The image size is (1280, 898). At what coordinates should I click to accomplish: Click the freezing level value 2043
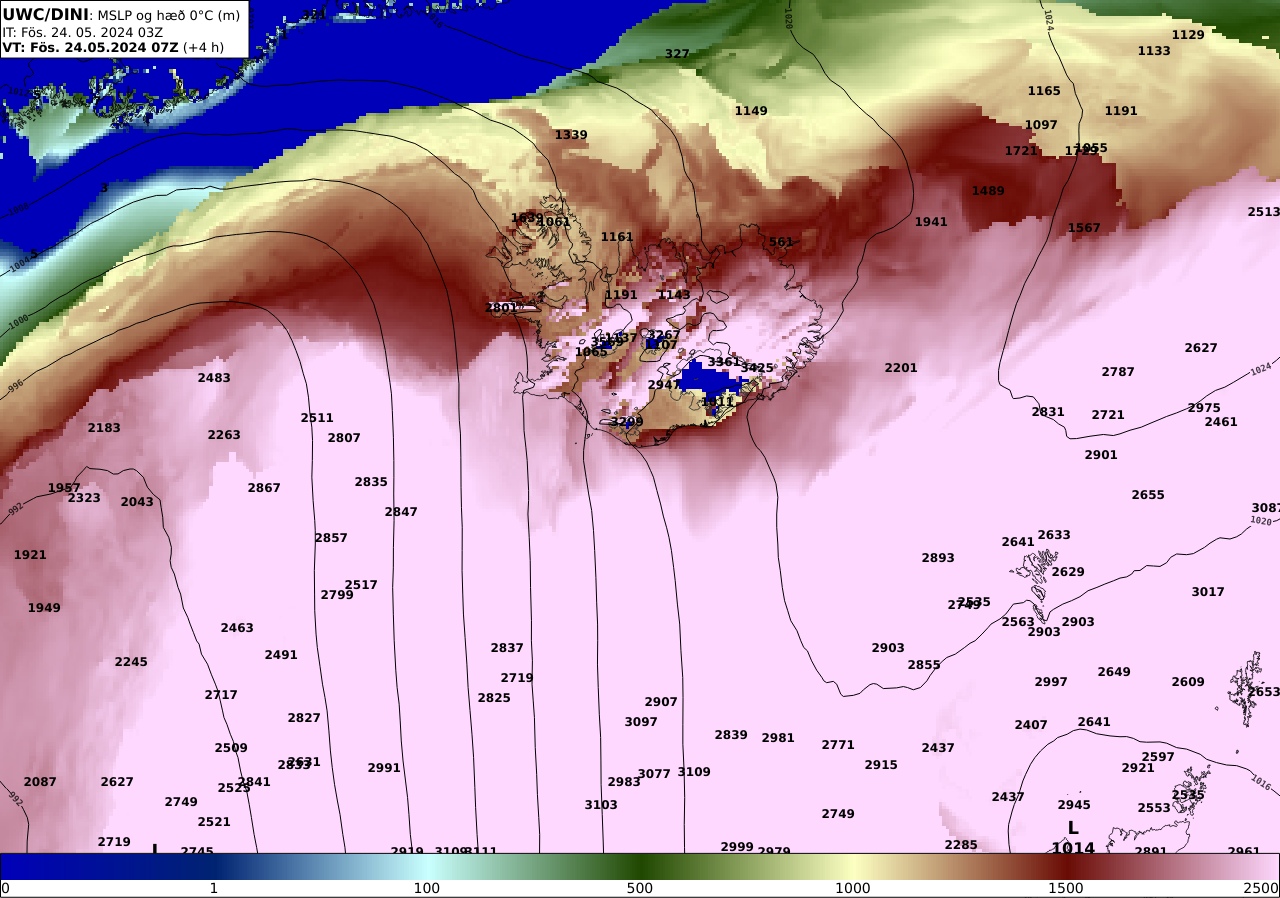[x=137, y=502]
